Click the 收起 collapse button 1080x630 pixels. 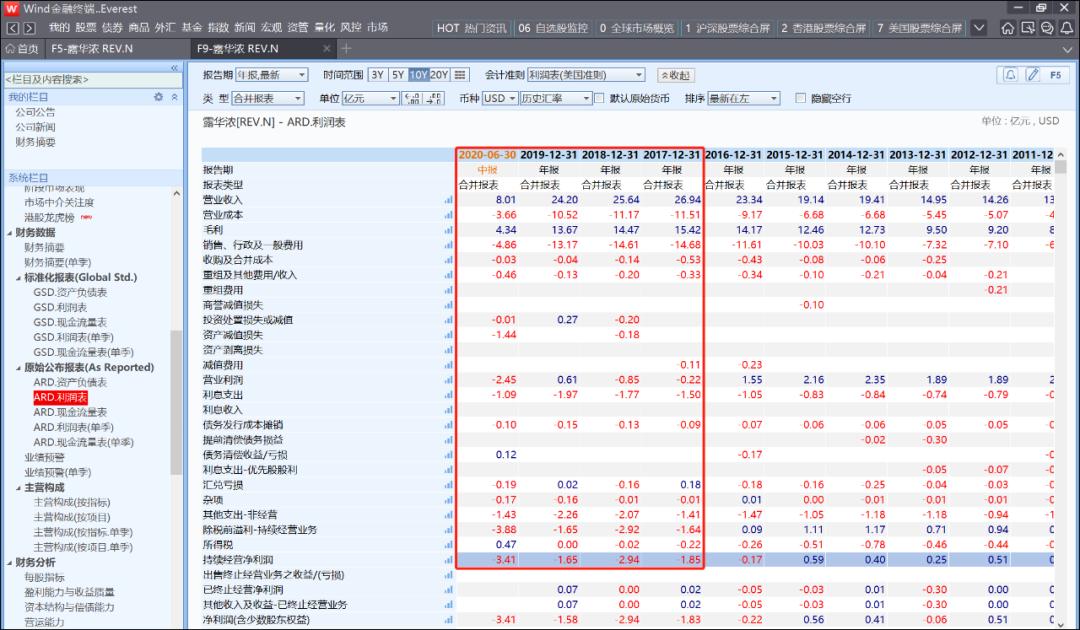pos(676,75)
